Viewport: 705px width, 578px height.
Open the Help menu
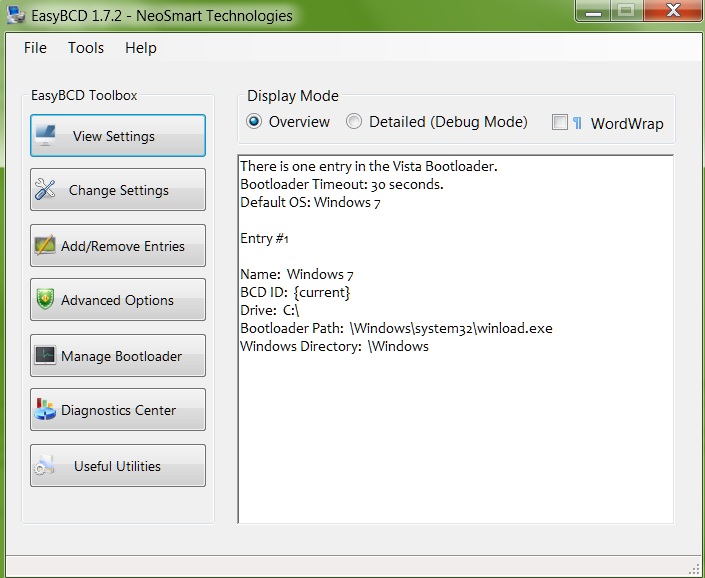point(141,48)
